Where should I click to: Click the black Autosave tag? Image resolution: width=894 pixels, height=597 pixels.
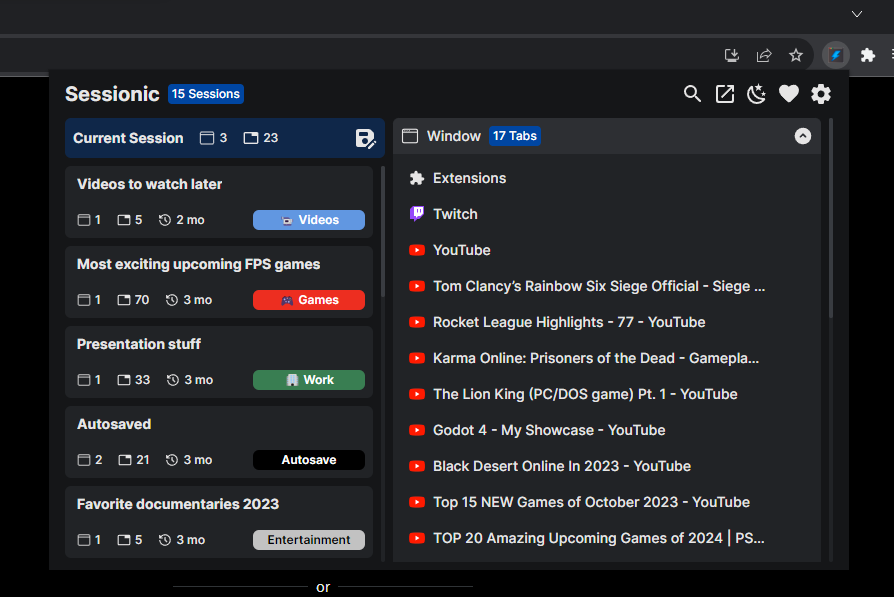click(x=309, y=460)
